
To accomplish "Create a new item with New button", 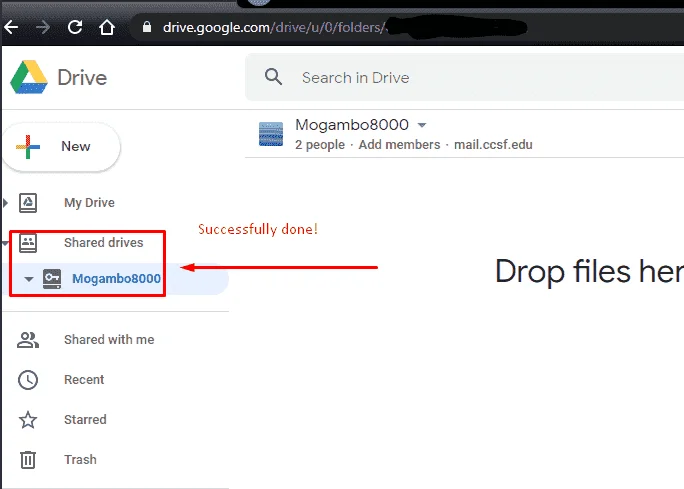I will (62, 147).
